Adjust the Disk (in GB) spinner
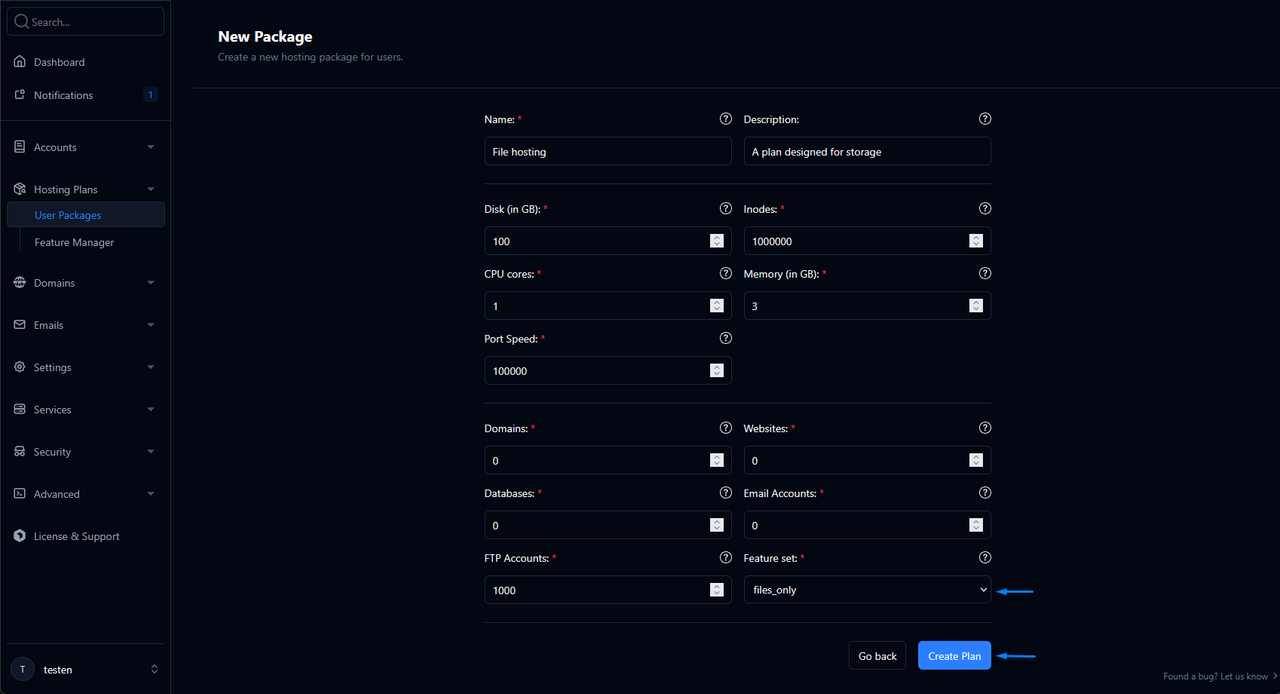The width and height of the screenshot is (1280, 694). (x=717, y=241)
